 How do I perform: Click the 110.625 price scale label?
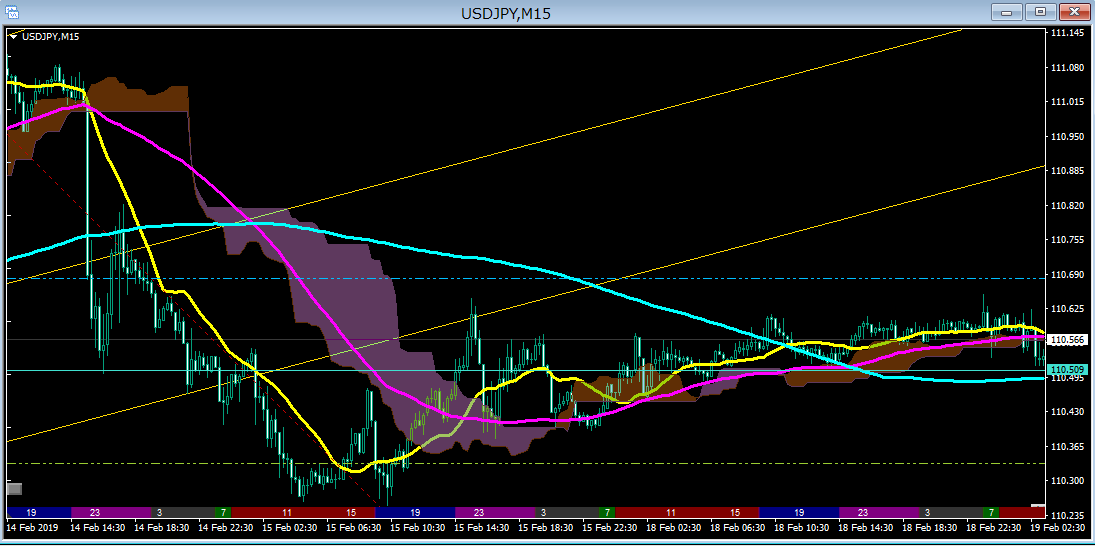tap(1067, 309)
